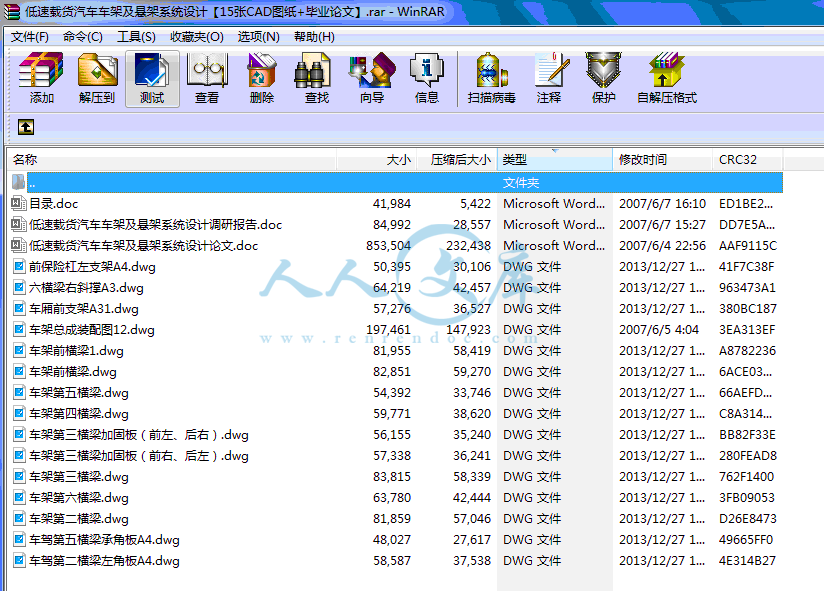Open the 收藏夹(O) menu
The width and height of the screenshot is (824, 591).
tap(197, 37)
